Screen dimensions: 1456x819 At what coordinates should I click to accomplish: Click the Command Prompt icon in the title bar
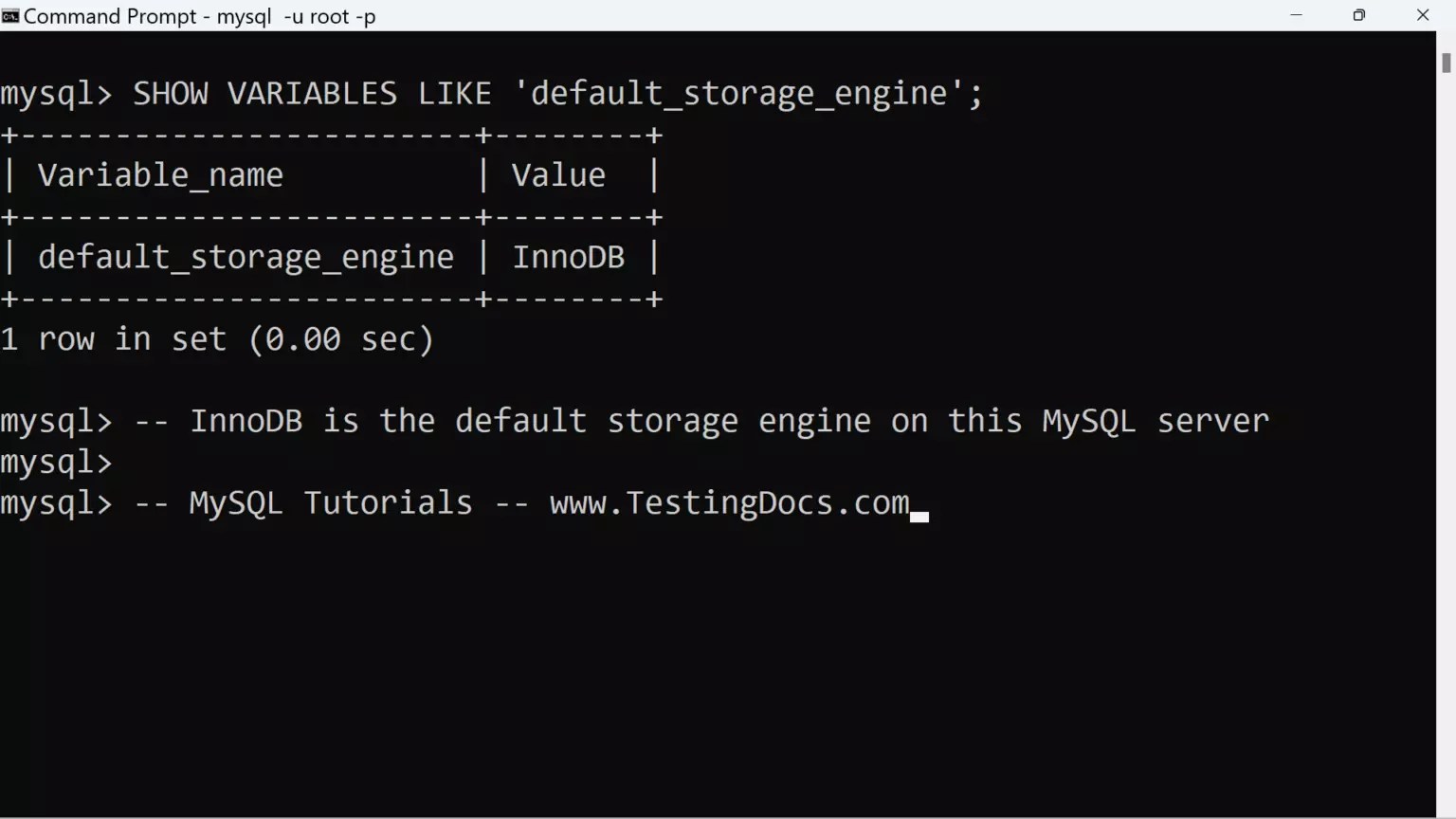coord(11,15)
